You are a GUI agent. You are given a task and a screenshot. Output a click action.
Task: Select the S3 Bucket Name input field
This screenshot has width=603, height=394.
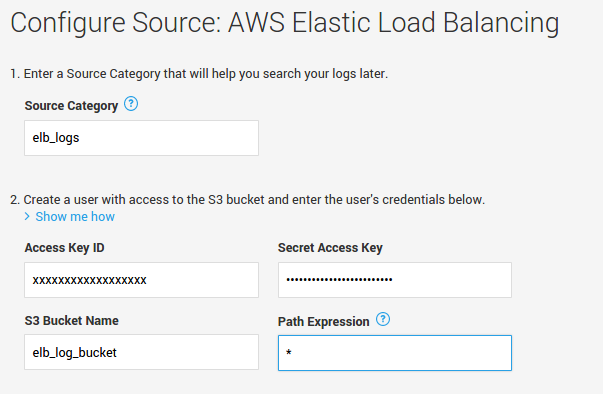coord(142,352)
